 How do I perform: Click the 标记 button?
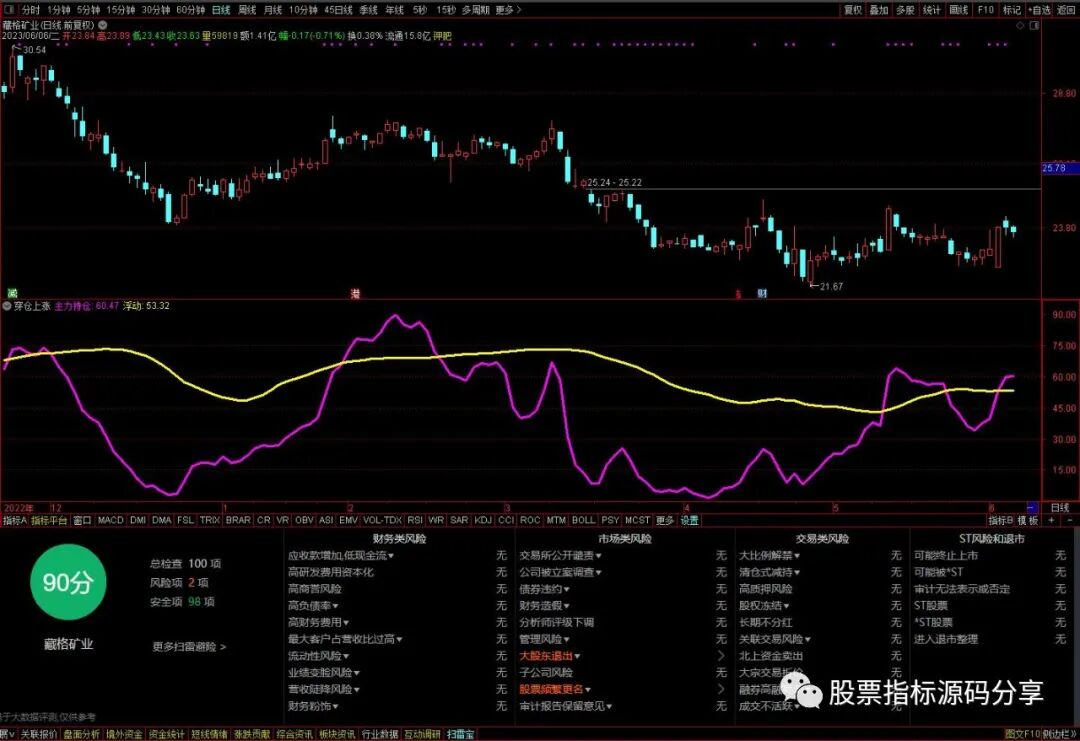point(1012,10)
